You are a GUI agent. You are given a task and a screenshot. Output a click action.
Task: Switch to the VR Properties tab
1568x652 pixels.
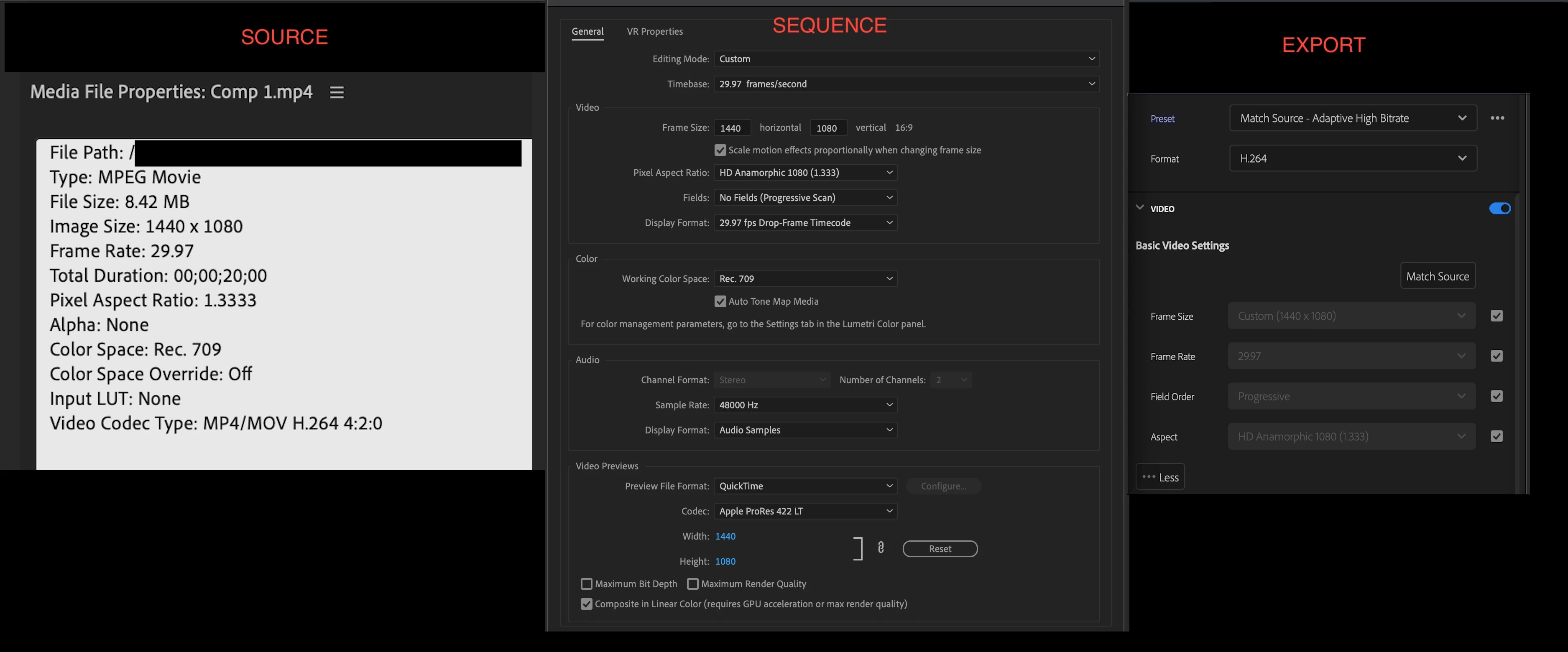[654, 32]
